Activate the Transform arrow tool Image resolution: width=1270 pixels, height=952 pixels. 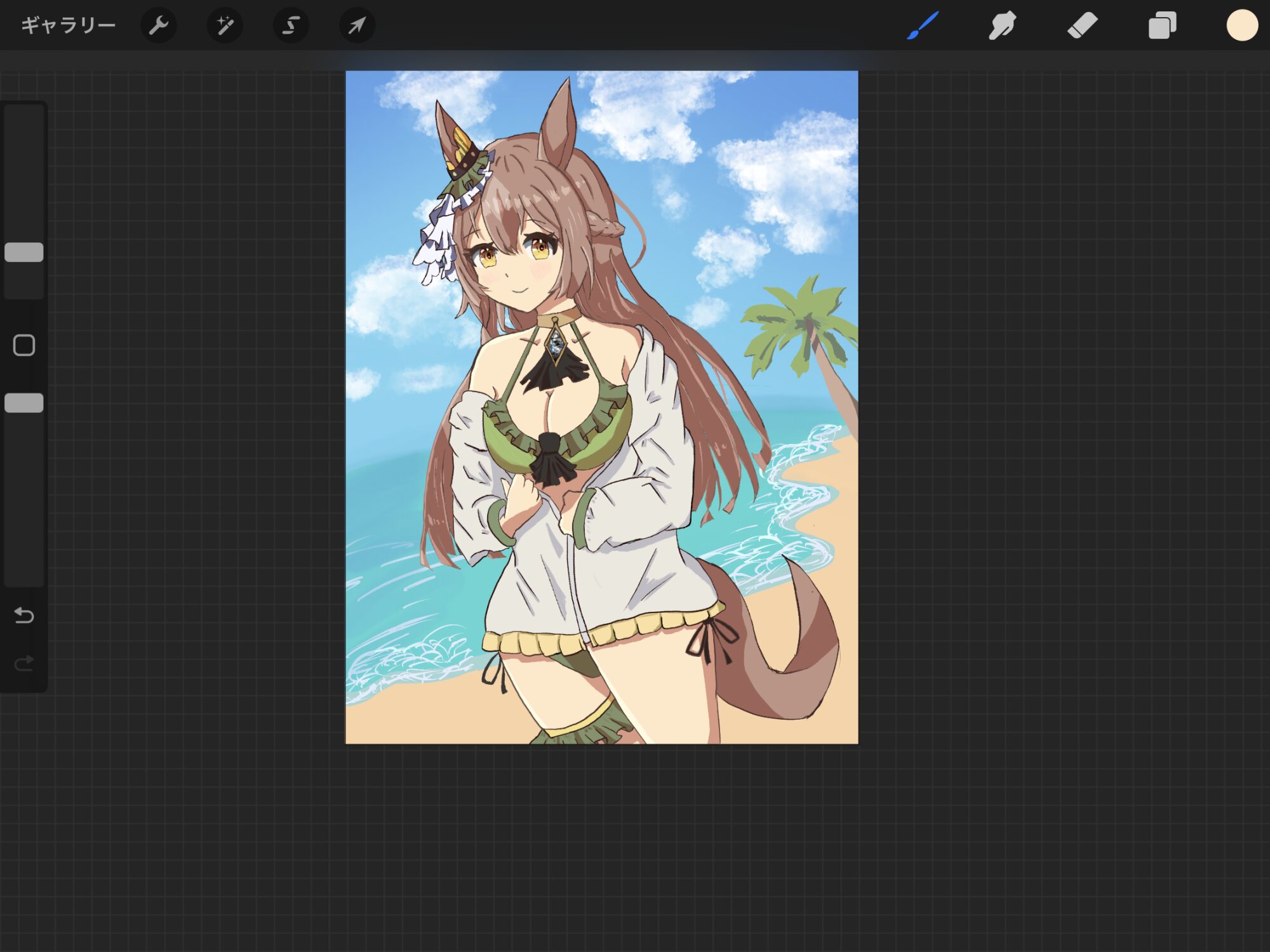[x=357, y=25]
